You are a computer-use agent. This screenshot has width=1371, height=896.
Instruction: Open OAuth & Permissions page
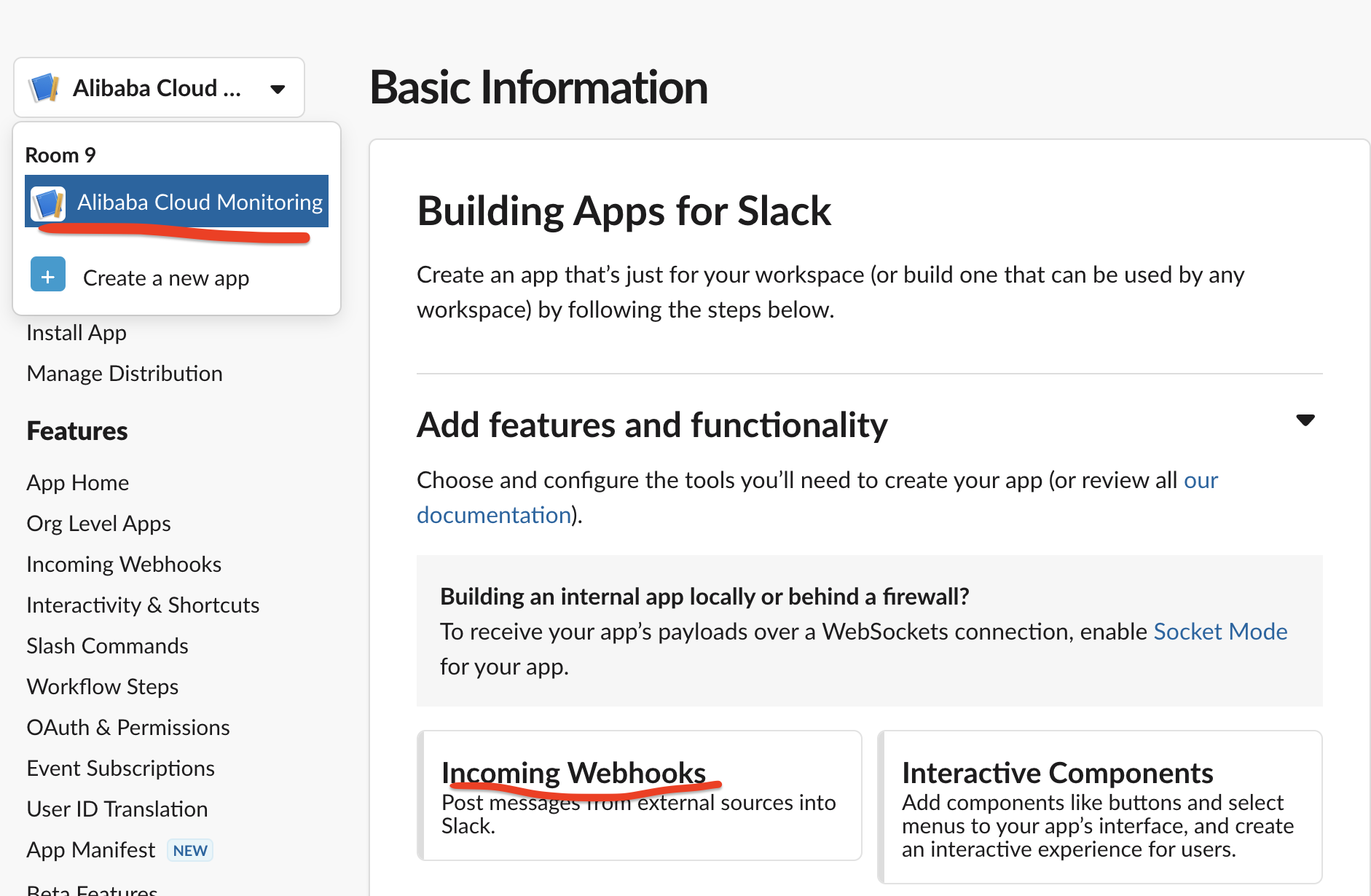point(128,728)
